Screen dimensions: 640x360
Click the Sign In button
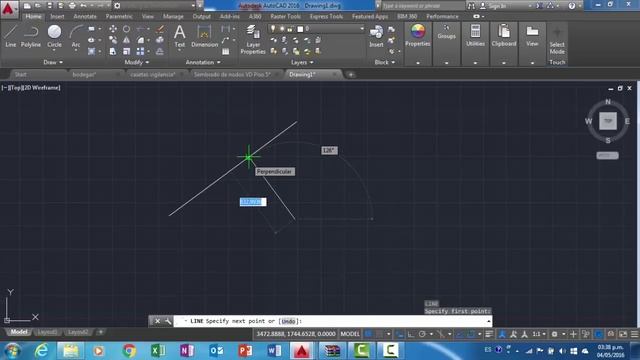click(x=494, y=6)
